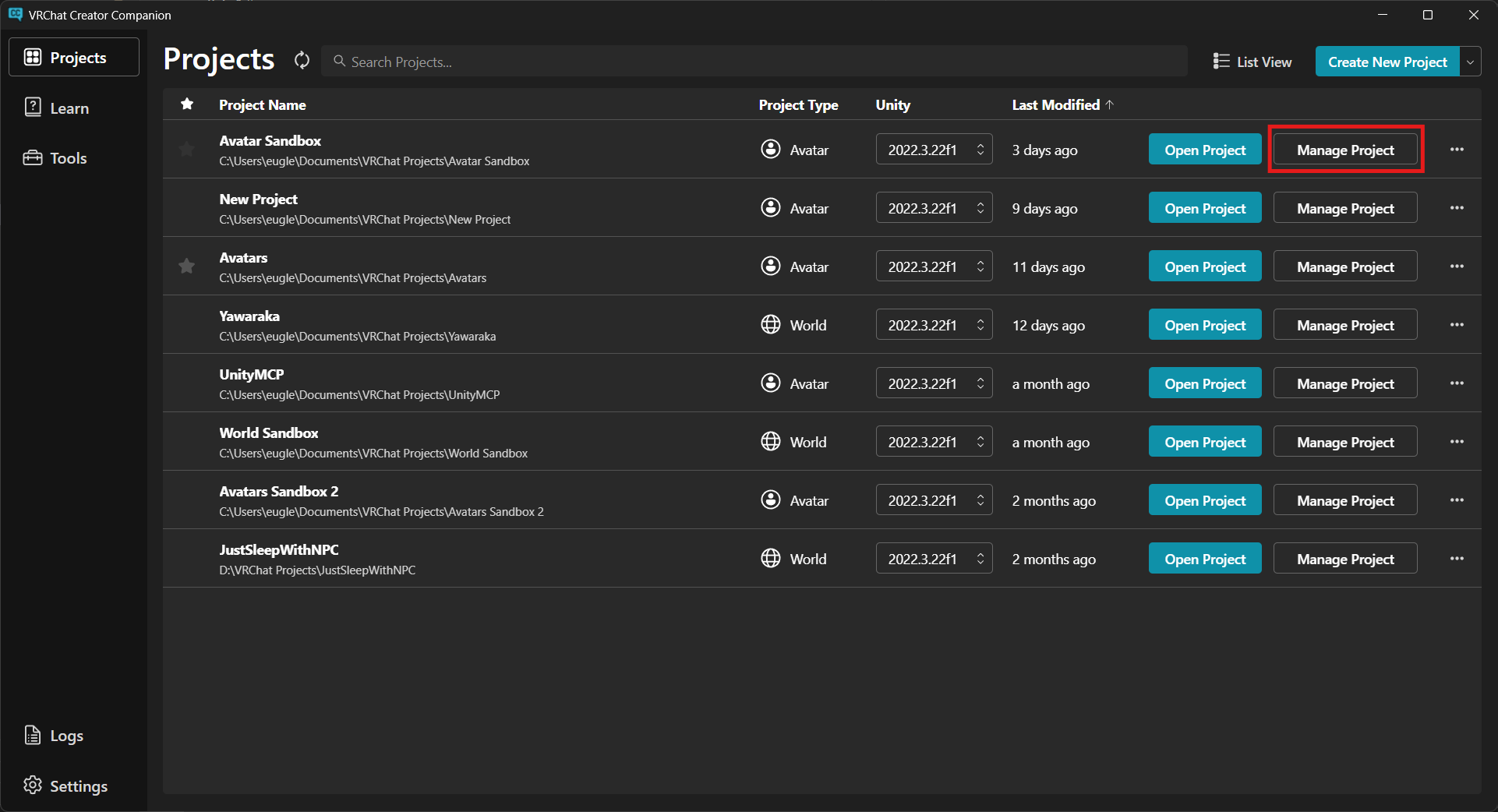
Task: Show more options for JustSleepWithNPC
Action: click(1457, 558)
